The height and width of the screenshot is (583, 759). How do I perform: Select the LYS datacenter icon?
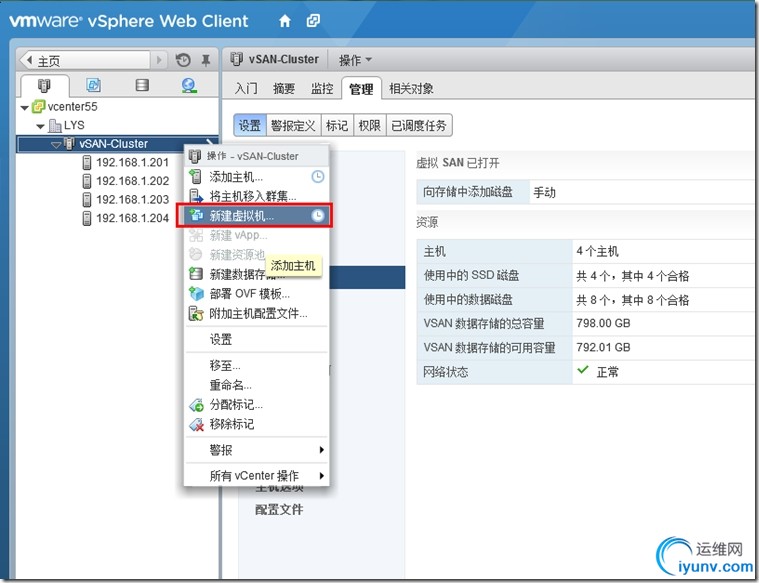(55, 125)
